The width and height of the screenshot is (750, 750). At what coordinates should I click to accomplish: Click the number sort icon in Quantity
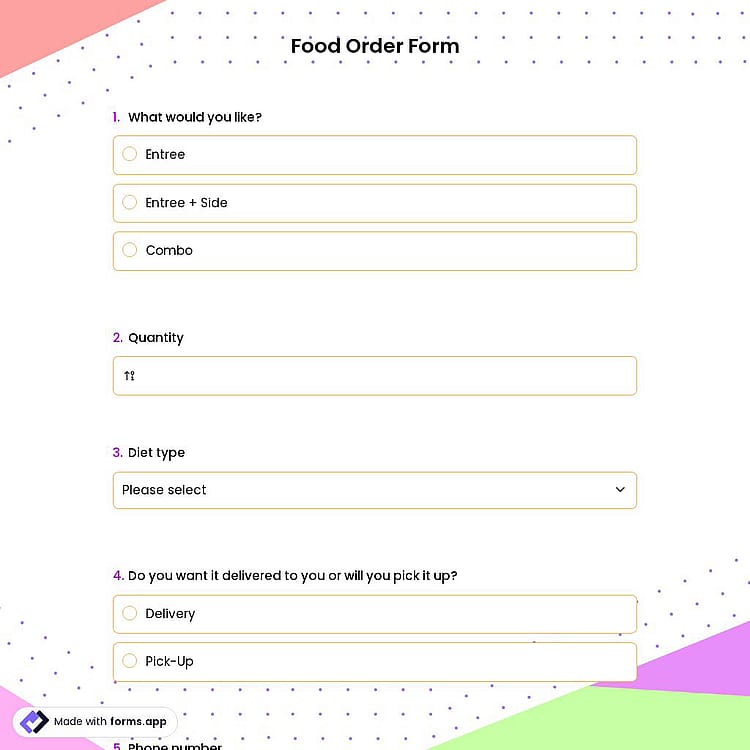pos(129,375)
